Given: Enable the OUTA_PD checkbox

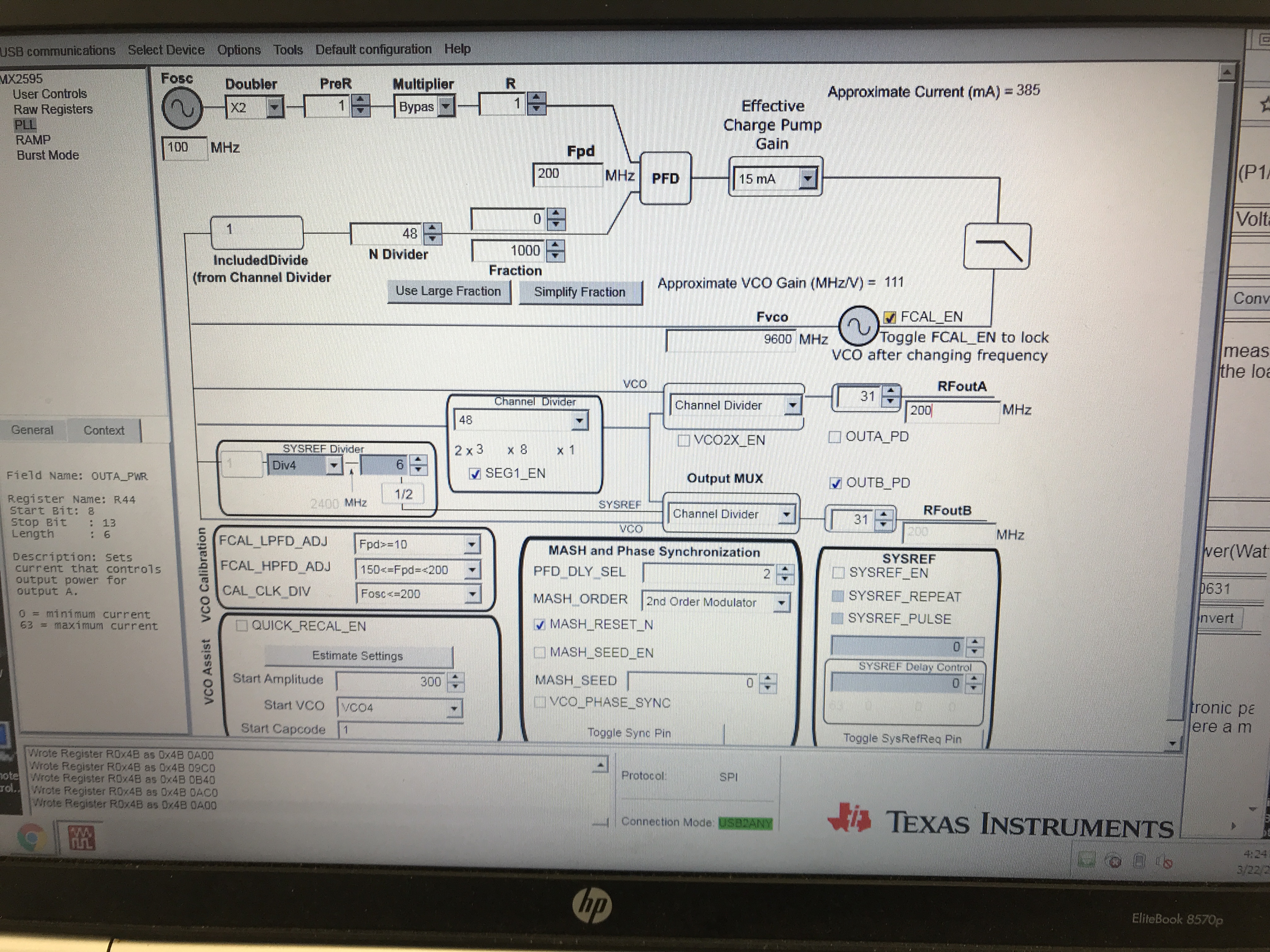Looking at the screenshot, I should (835, 437).
